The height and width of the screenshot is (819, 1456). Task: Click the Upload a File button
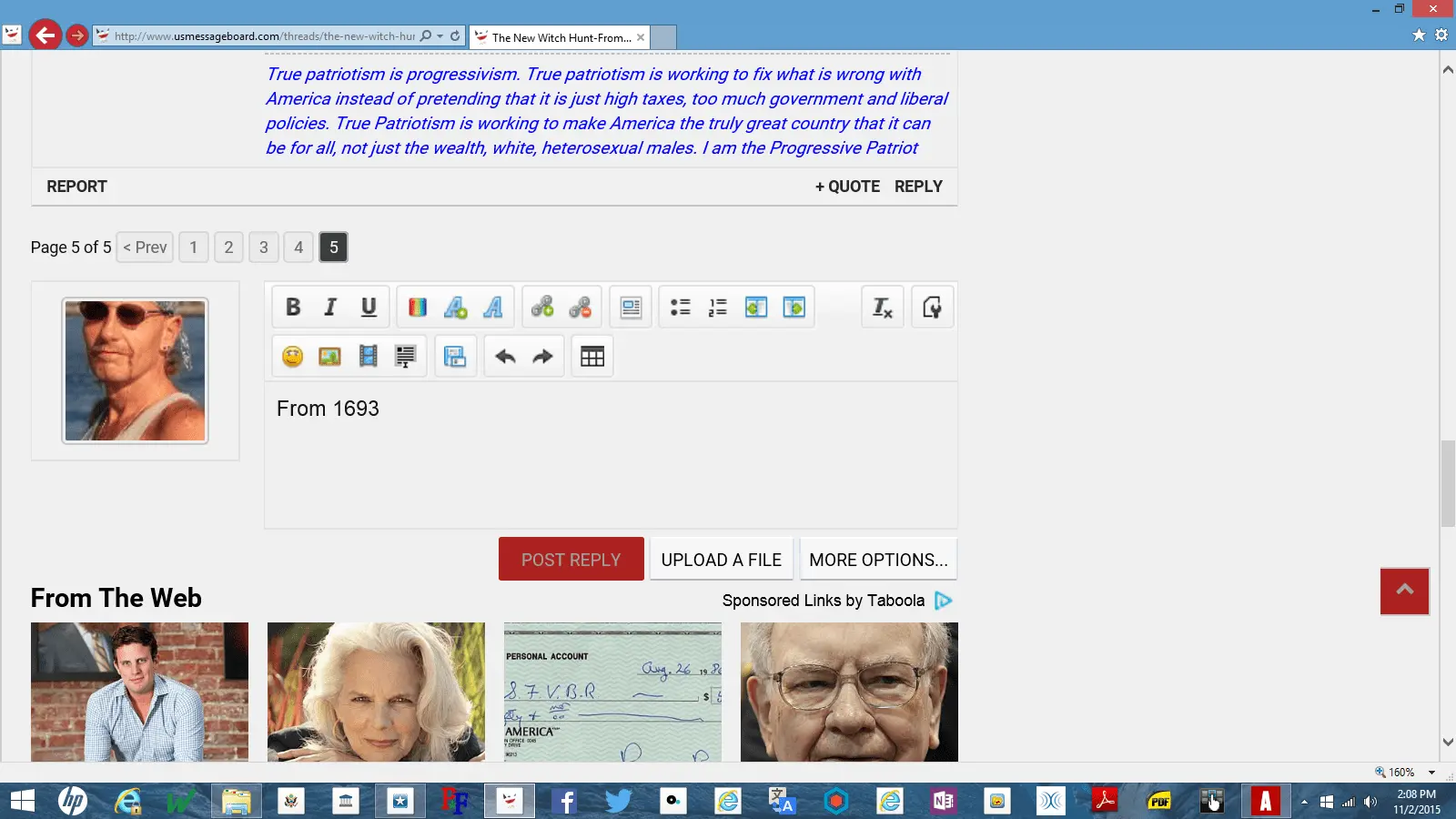[721, 560]
